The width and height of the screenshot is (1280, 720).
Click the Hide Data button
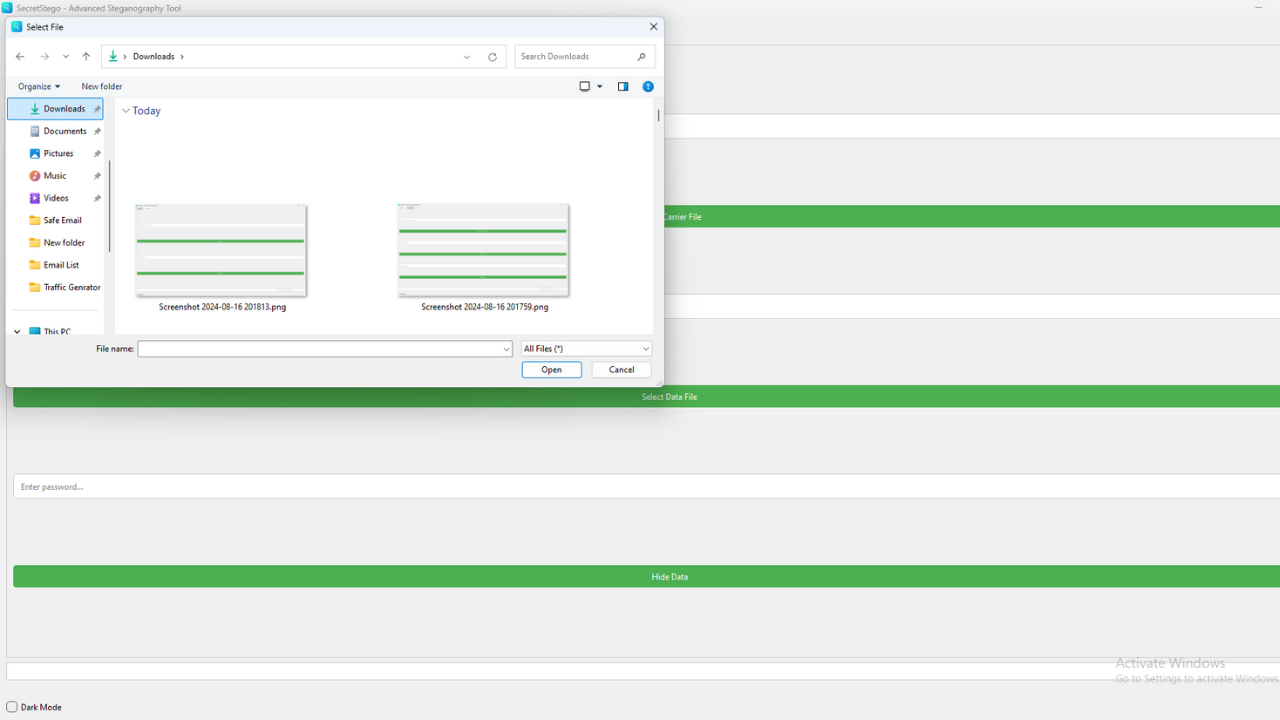coord(669,576)
